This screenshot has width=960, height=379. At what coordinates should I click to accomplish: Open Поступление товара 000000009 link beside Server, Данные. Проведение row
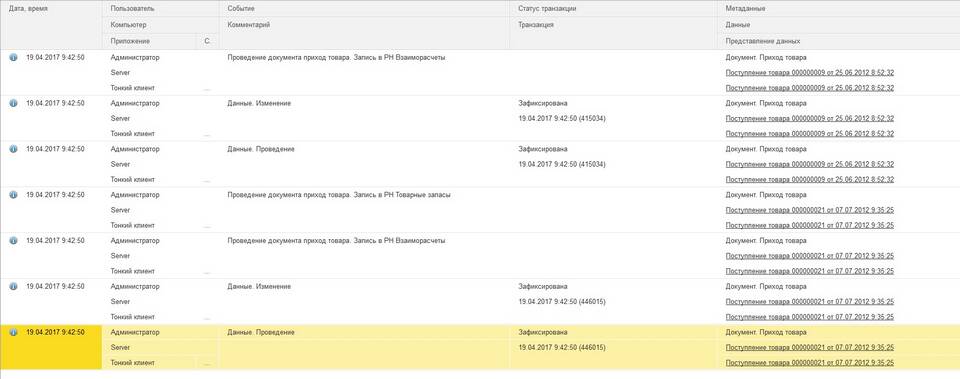click(809, 164)
